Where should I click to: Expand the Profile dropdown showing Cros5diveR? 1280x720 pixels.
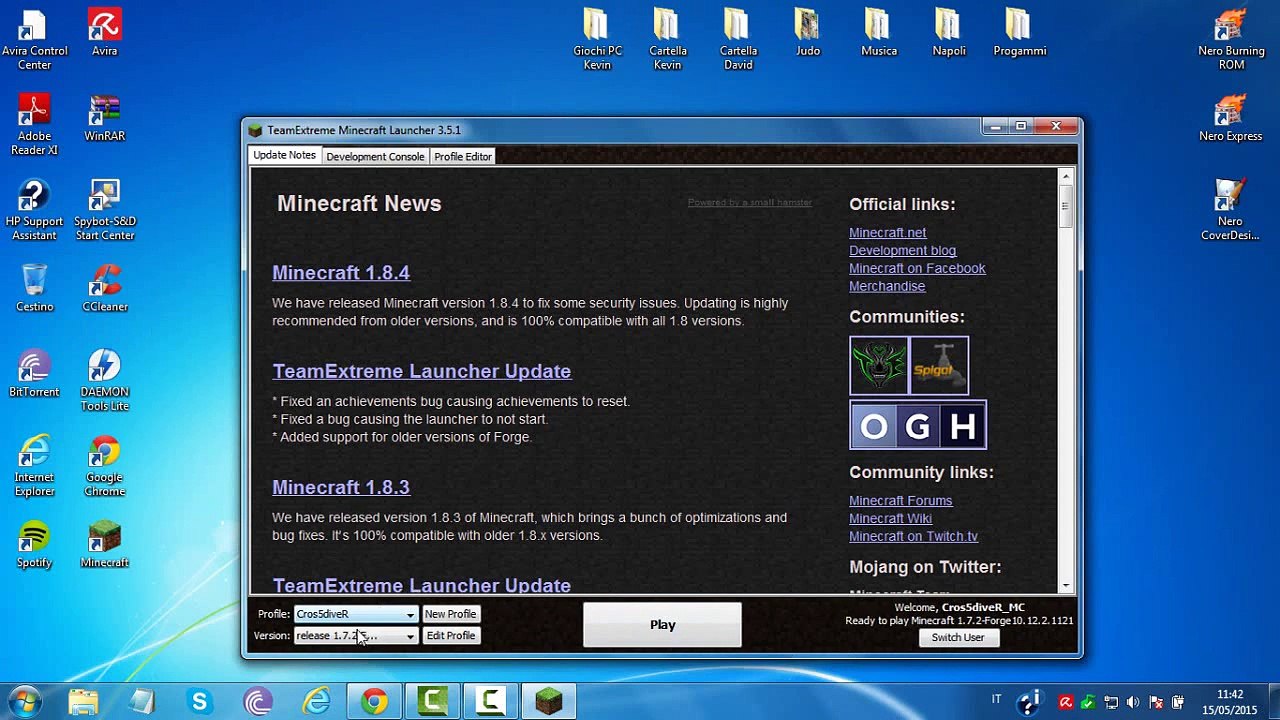tap(355, 614)
